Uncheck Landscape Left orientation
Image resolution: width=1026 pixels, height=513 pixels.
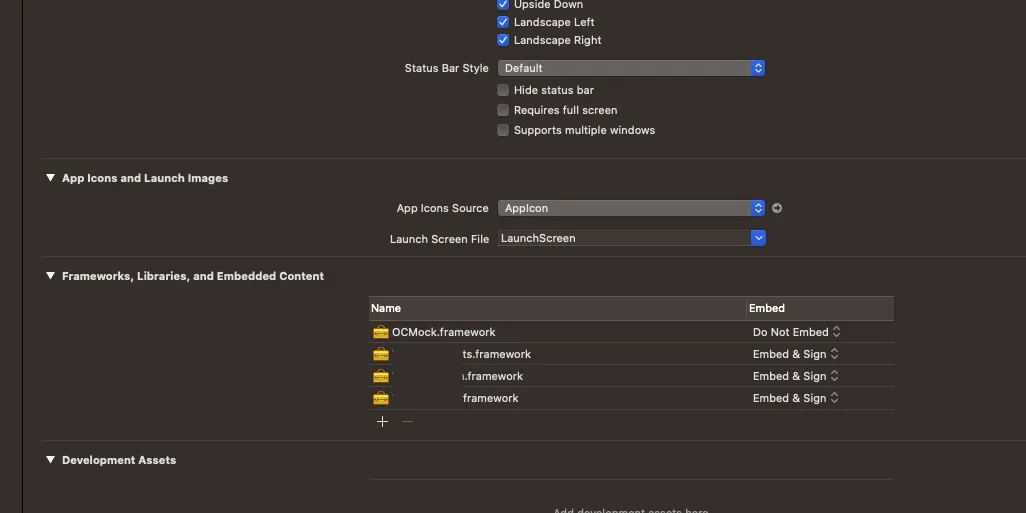503,22
